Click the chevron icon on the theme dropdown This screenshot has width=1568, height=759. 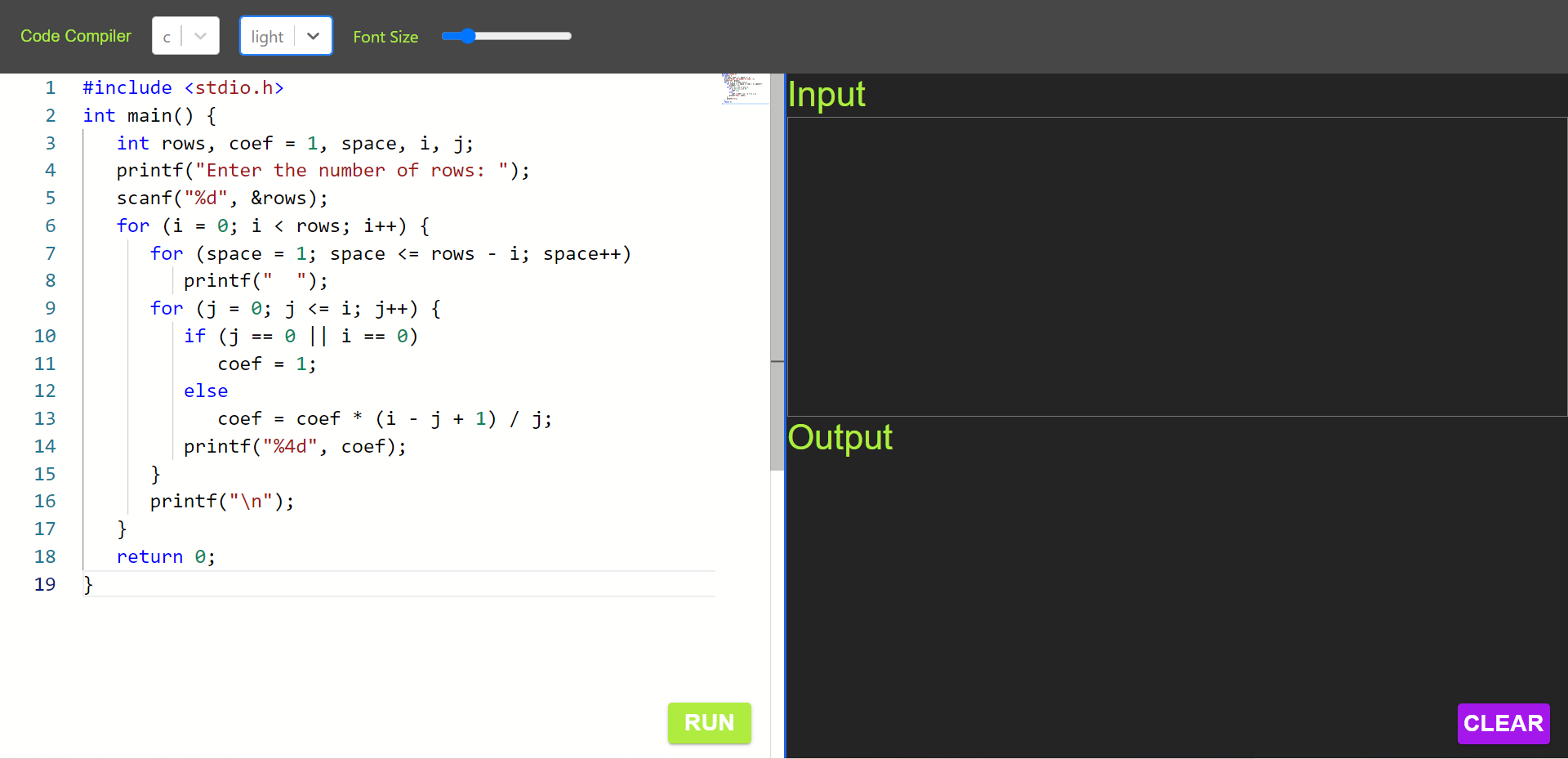(313, 35)
